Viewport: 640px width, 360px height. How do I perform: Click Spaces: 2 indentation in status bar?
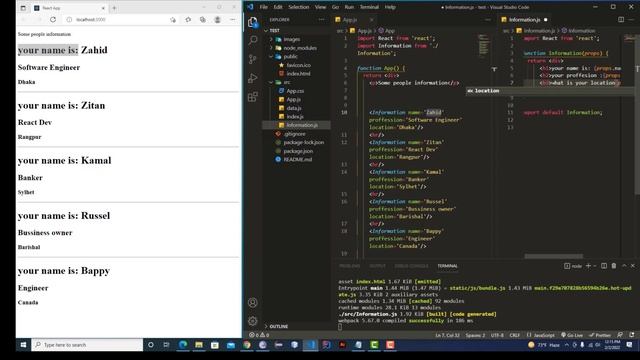(476, 335)
